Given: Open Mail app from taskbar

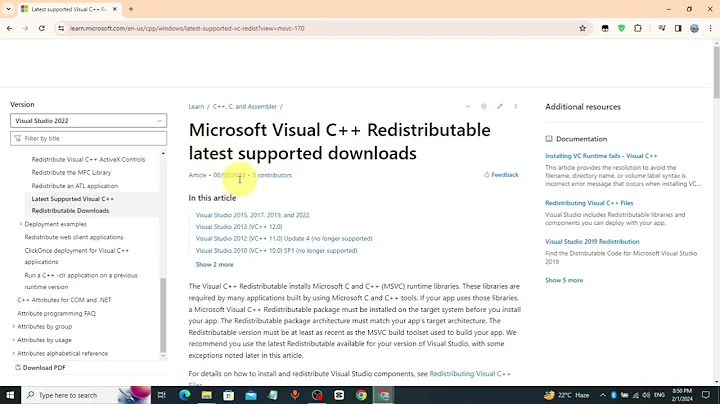Looking at the screenshot, I should 251,395.
